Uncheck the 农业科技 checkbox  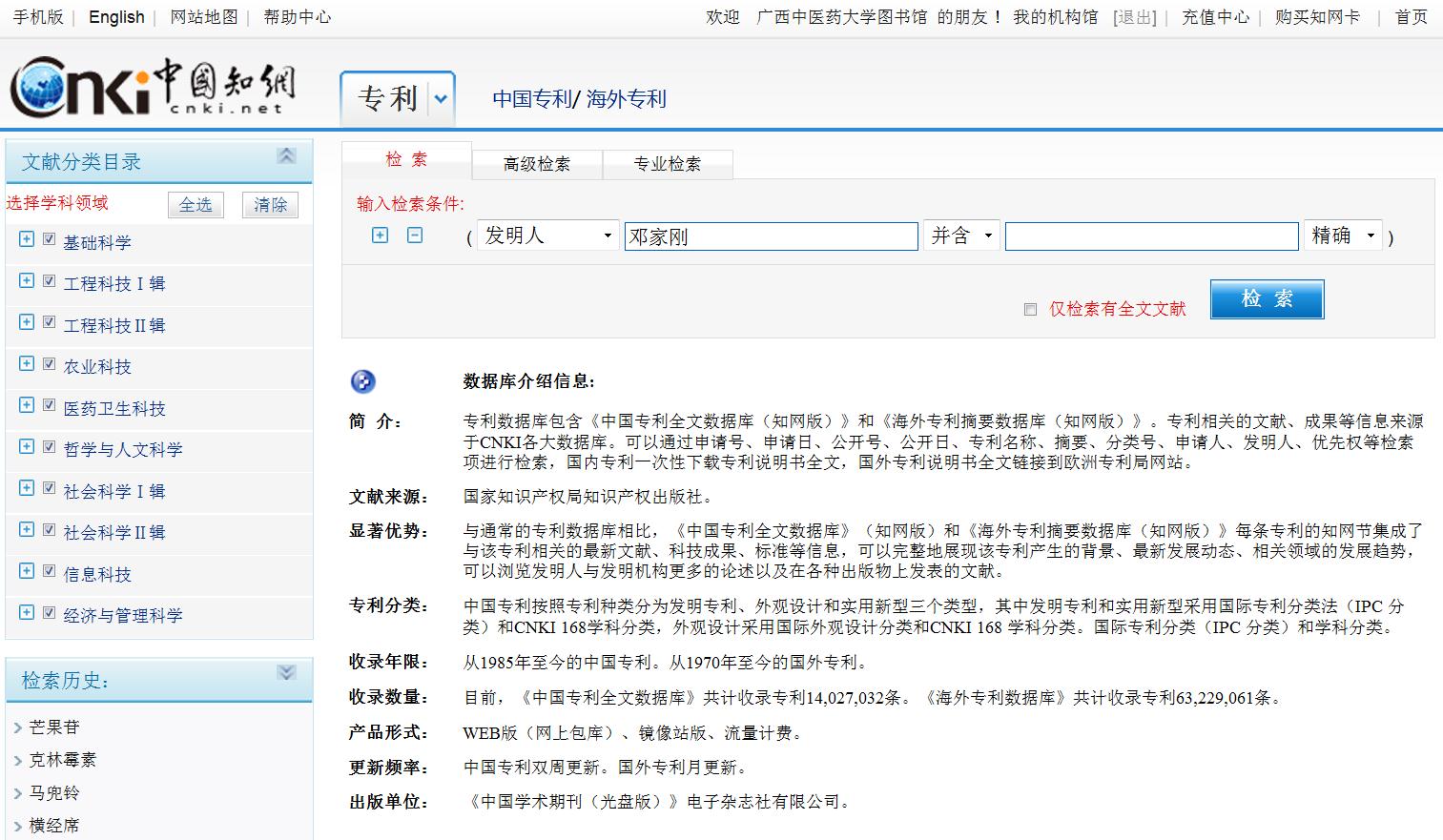click(x=50, y=364)
